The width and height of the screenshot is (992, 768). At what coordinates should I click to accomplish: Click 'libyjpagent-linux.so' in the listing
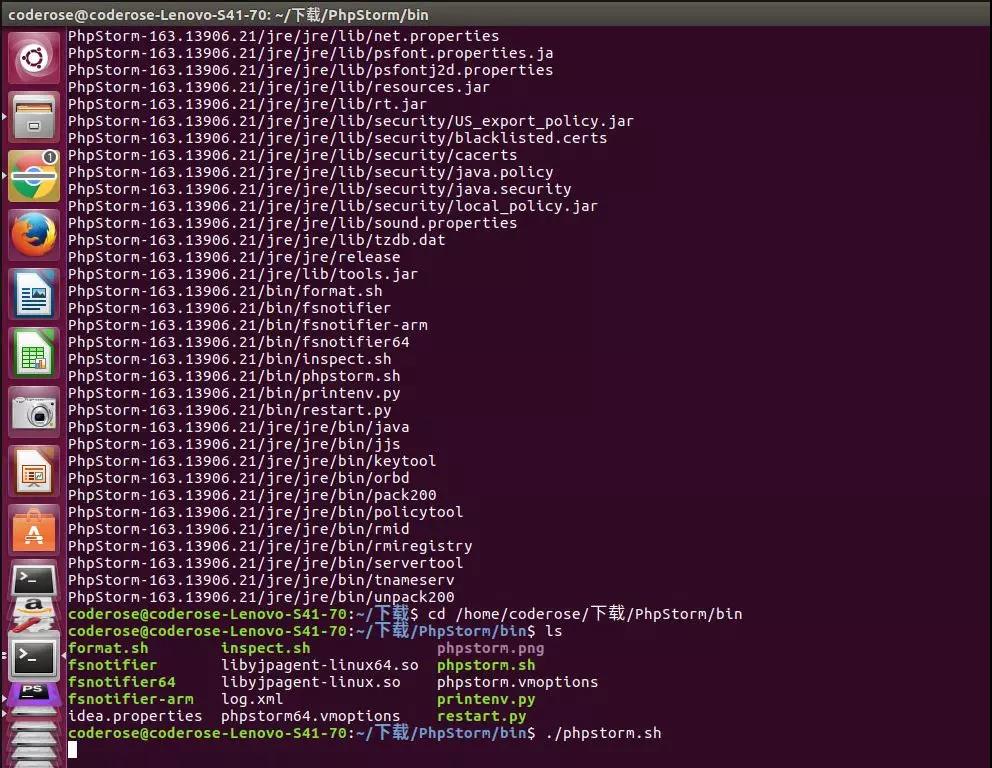pyautogui.click(x=311, y=682)
